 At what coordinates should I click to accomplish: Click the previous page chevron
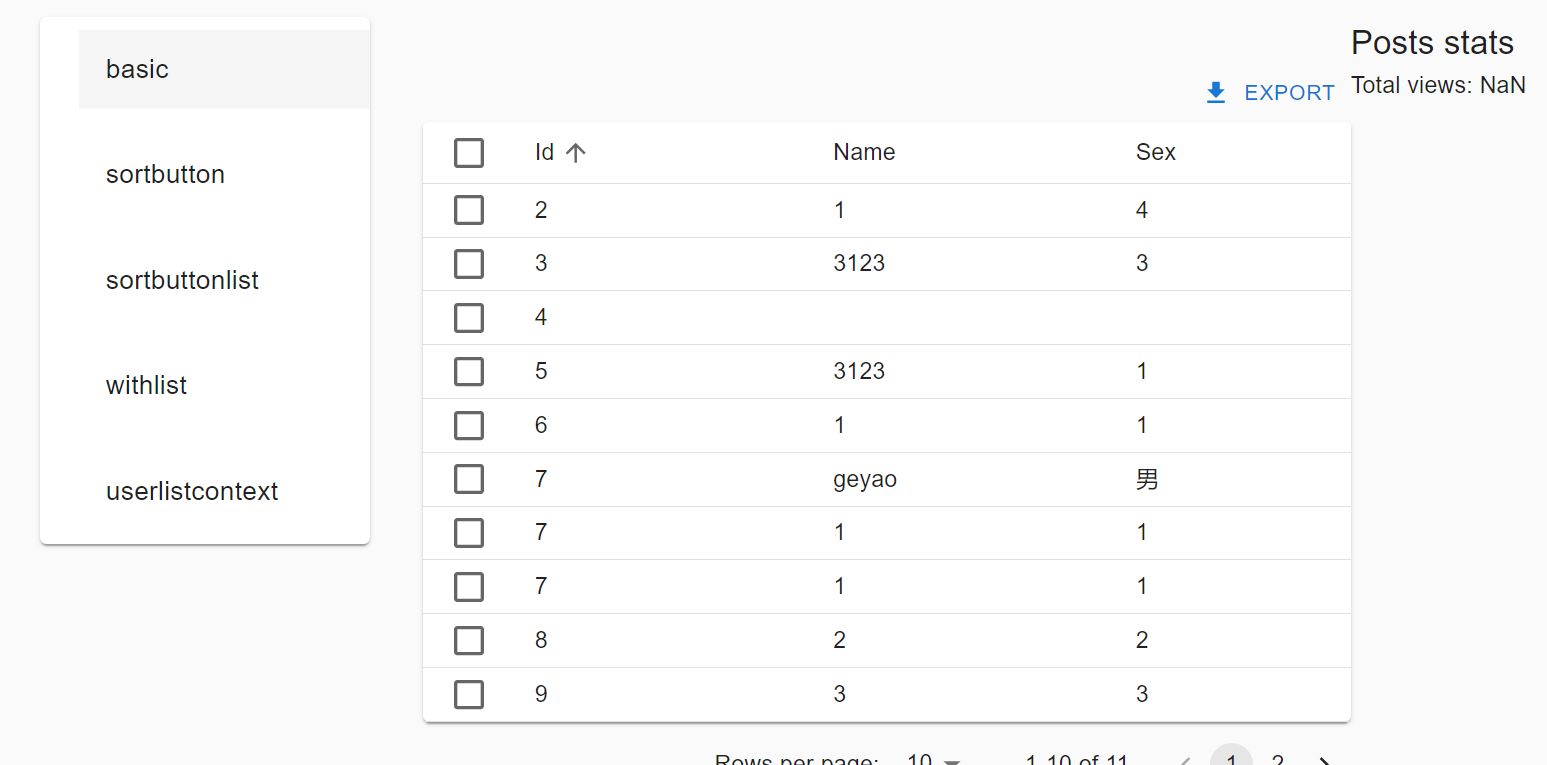[x=1184, y=759]
